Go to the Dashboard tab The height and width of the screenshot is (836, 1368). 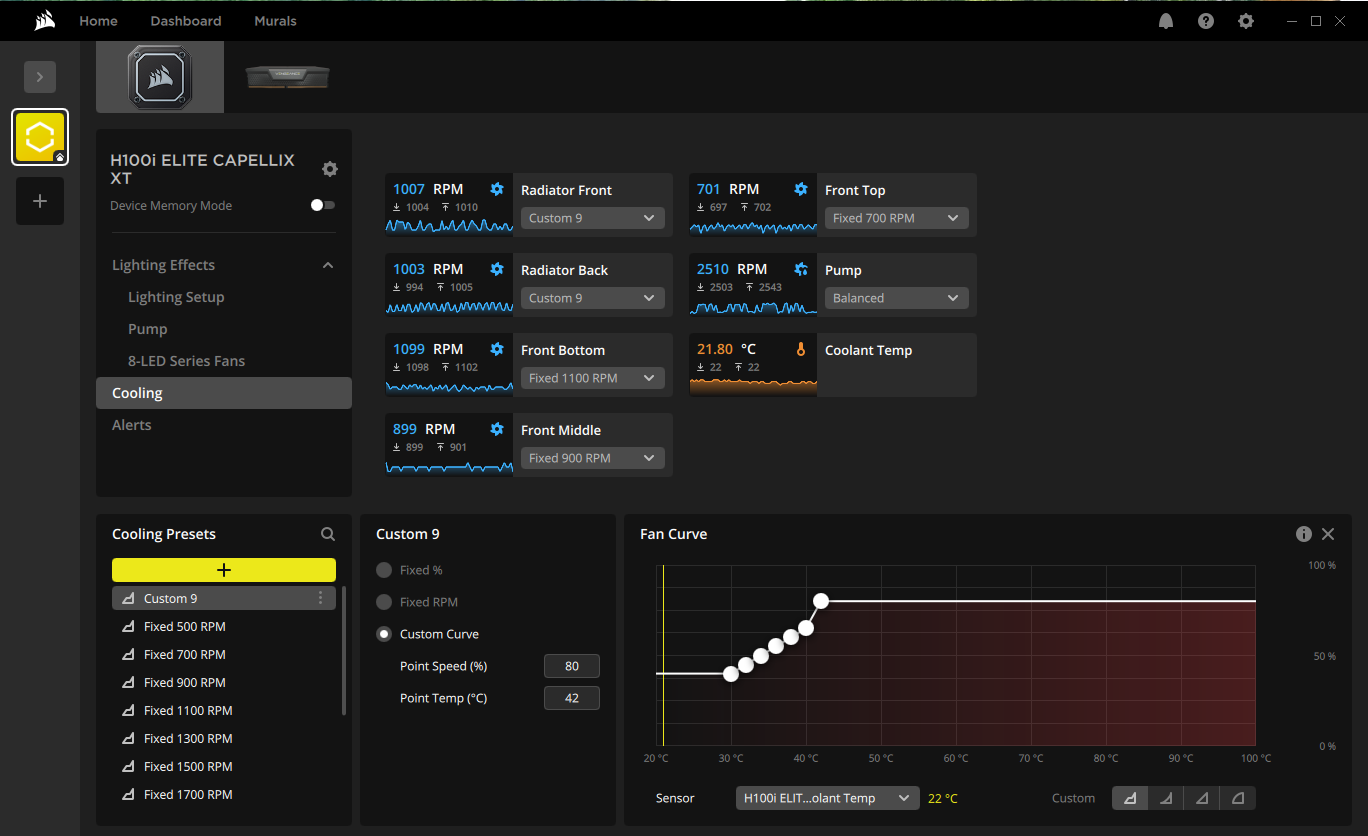click(x=186, y=21)
